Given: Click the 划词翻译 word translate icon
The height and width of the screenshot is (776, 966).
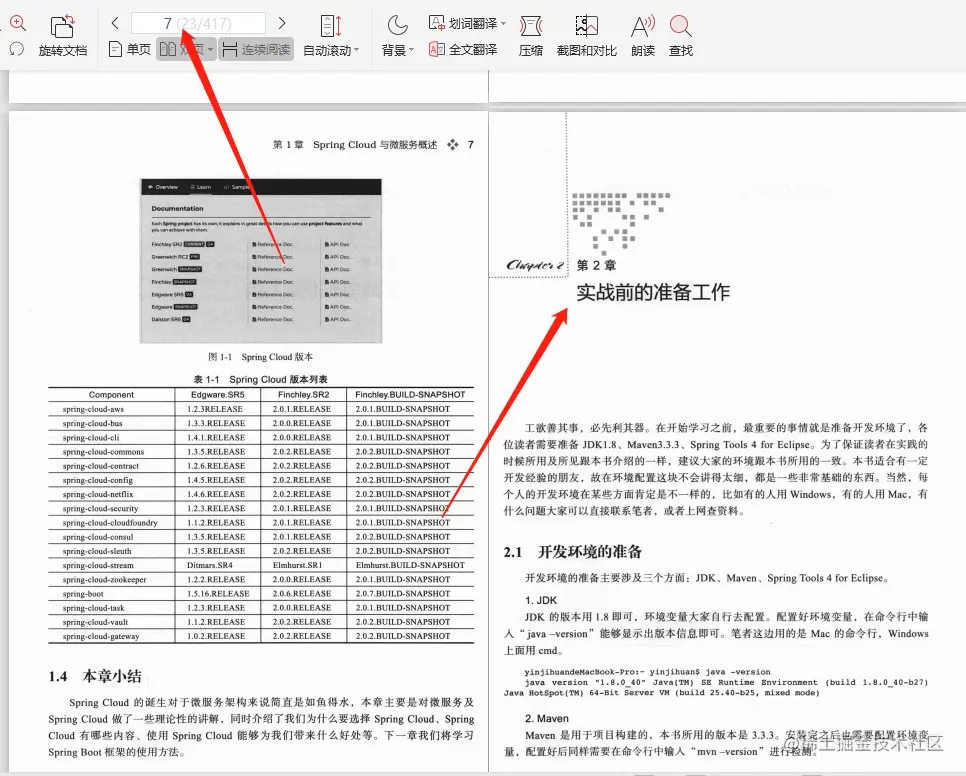Looking at the screenshot, I should [x=437, y=23].
